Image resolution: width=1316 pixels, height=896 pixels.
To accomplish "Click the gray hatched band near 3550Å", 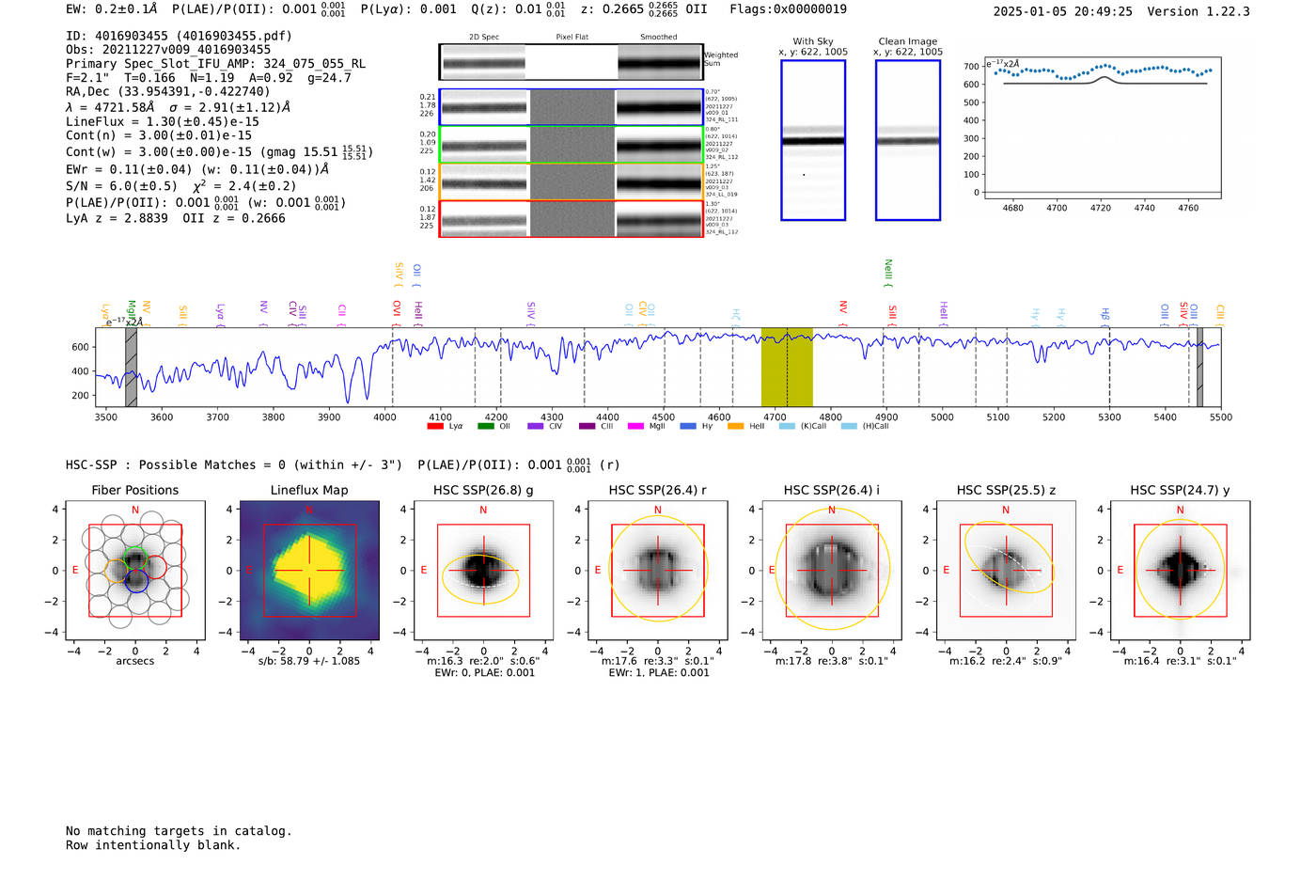I will [131, 368].
